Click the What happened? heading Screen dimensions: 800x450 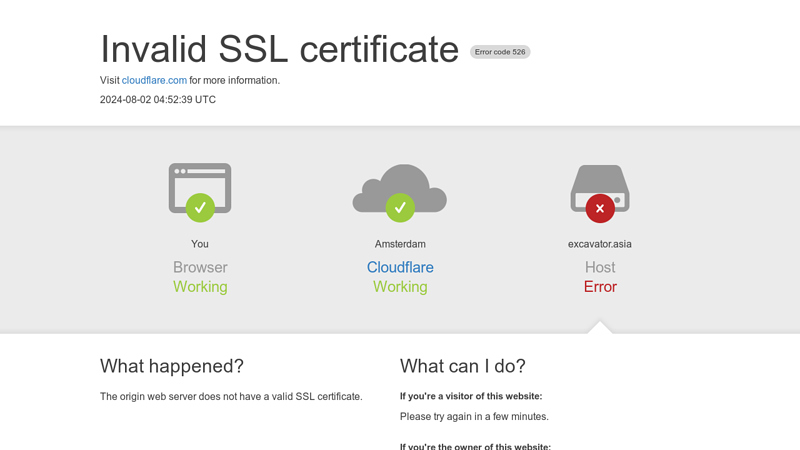tap(172, 366)
